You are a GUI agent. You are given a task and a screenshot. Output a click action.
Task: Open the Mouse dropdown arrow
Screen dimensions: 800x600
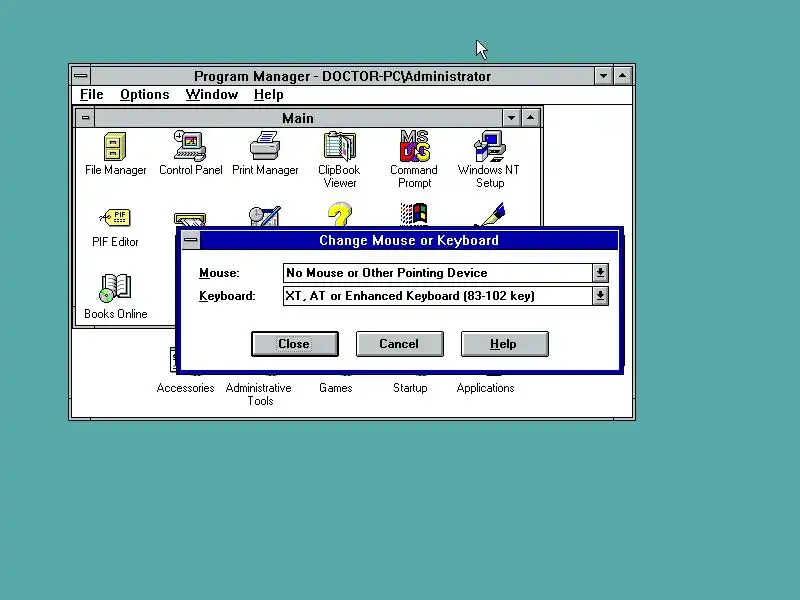click(x=600, y=273)
